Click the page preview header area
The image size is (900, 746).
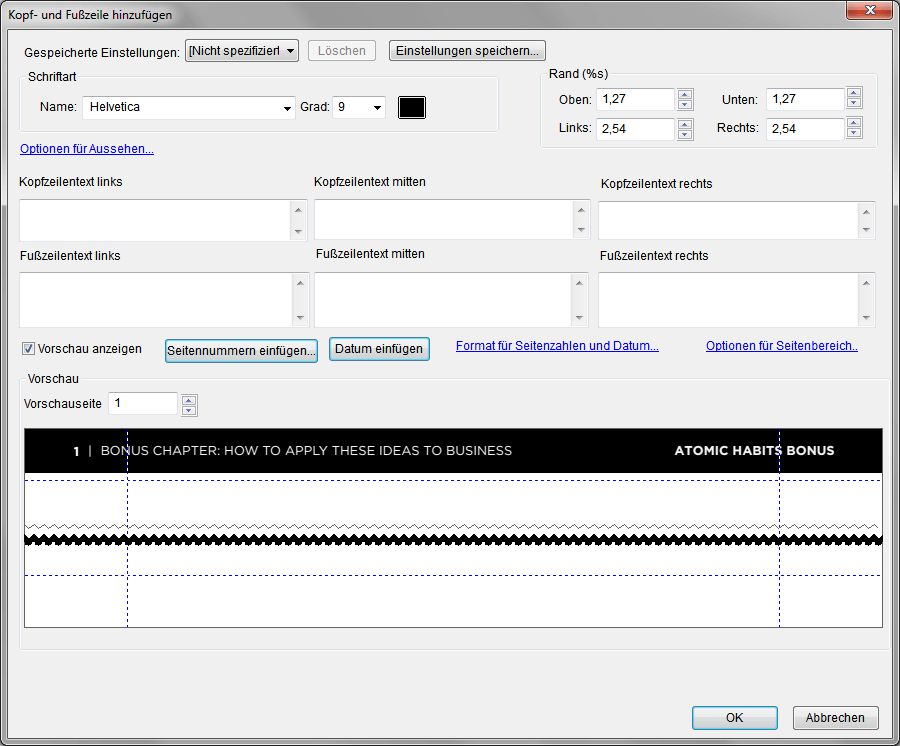click(453, 450)
